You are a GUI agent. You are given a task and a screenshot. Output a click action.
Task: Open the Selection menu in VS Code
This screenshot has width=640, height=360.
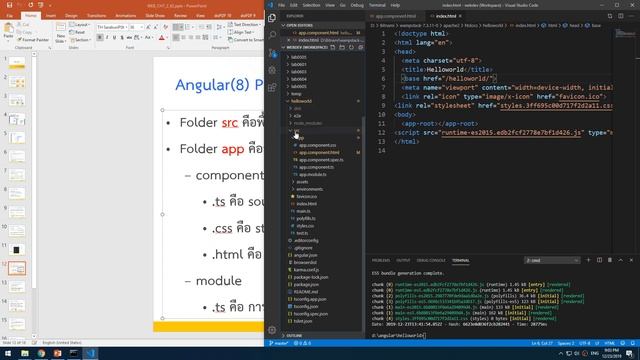click(x=311, y=5)
